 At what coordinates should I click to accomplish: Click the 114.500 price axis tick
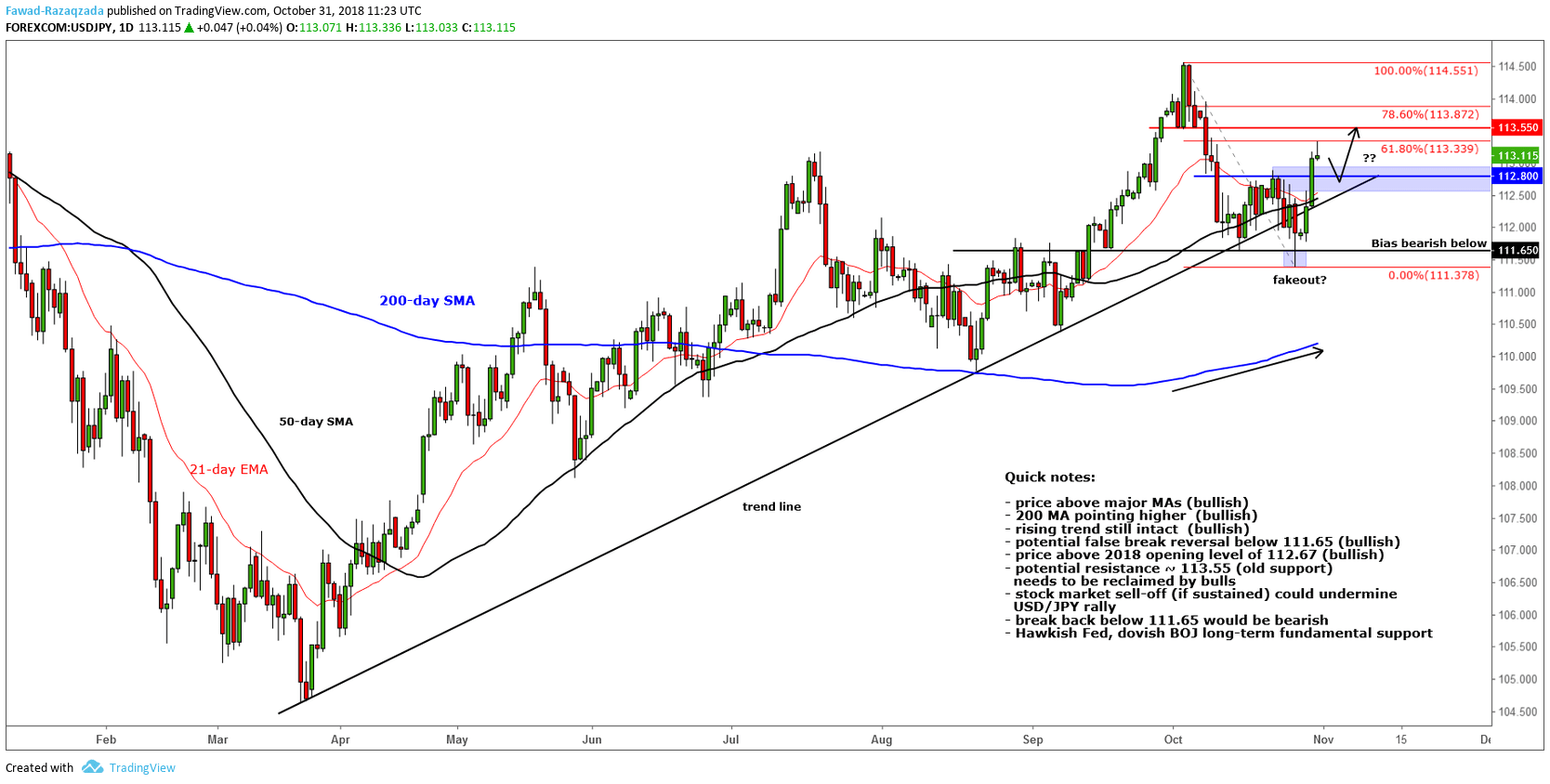[1517, 67]
